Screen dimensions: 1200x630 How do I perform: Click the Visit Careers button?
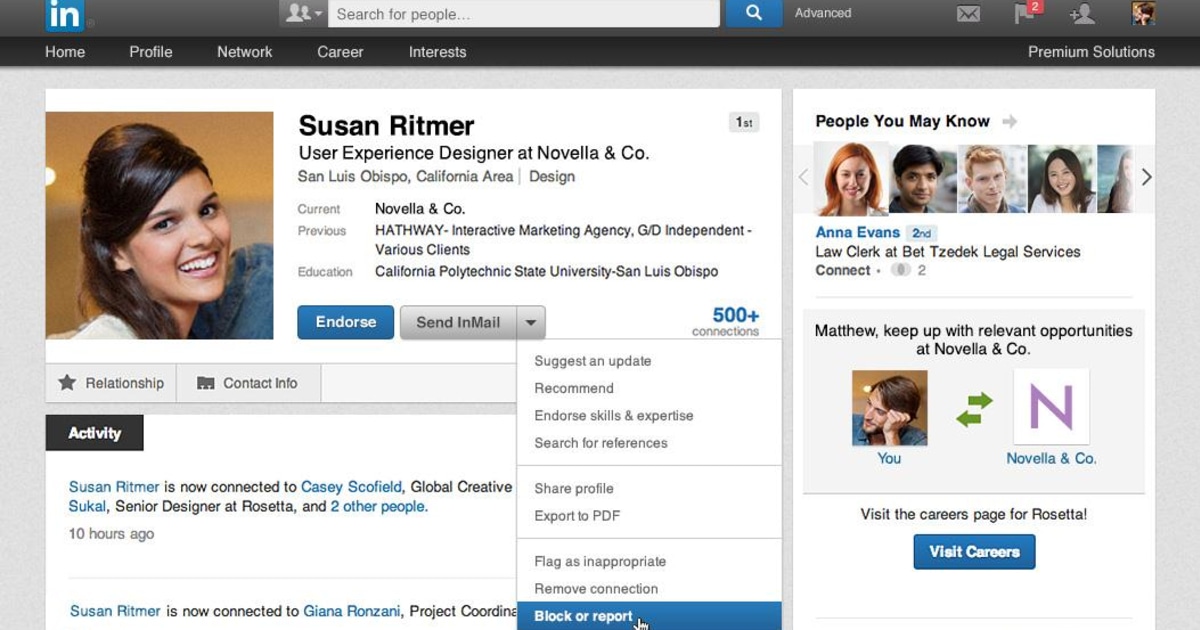974,552
